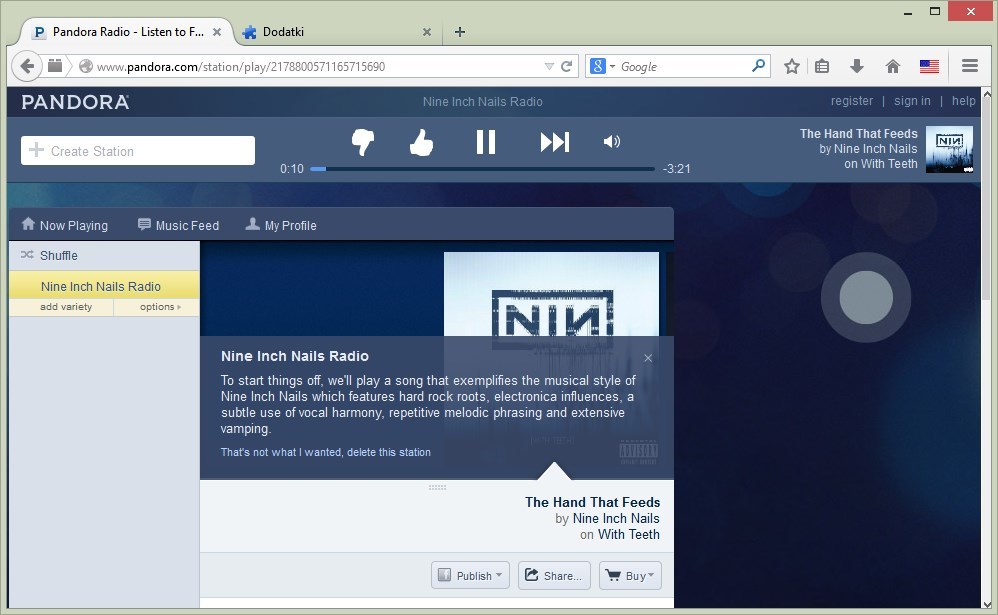Switch to Music Feed tab

pyautogui.click(x=178, y=225)
